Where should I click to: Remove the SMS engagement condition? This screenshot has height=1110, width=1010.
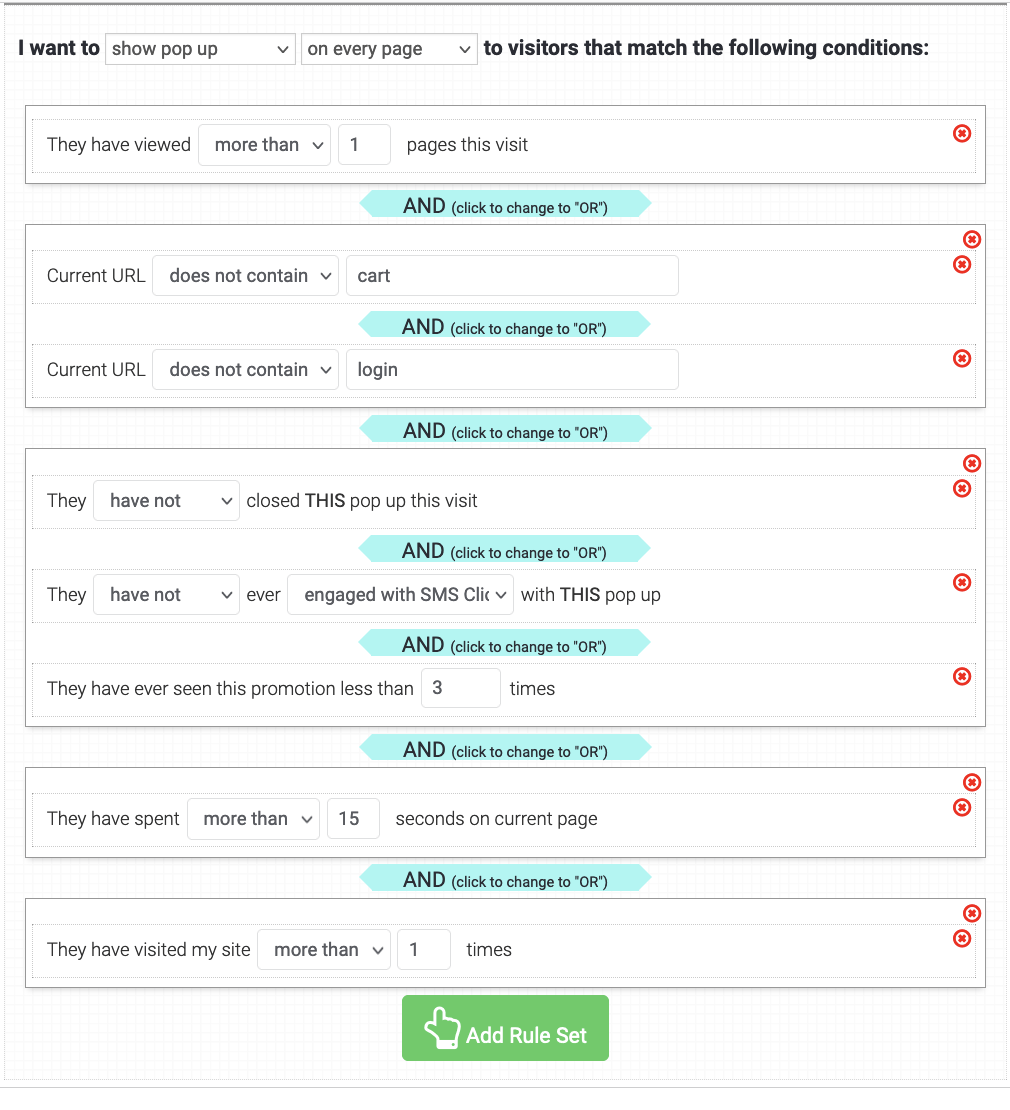point(962,582)
